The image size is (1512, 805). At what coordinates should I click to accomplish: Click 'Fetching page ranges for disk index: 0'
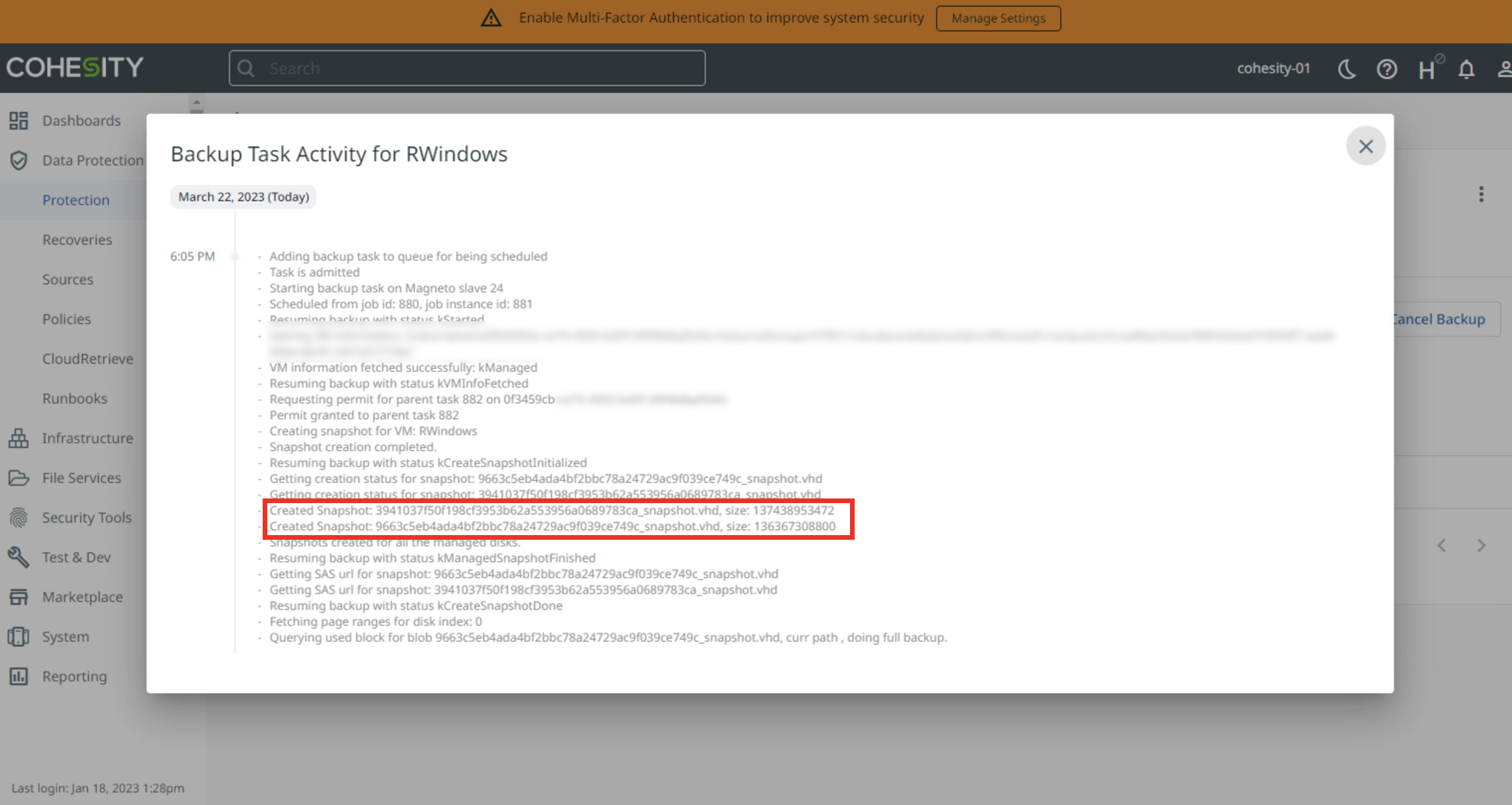375,621
